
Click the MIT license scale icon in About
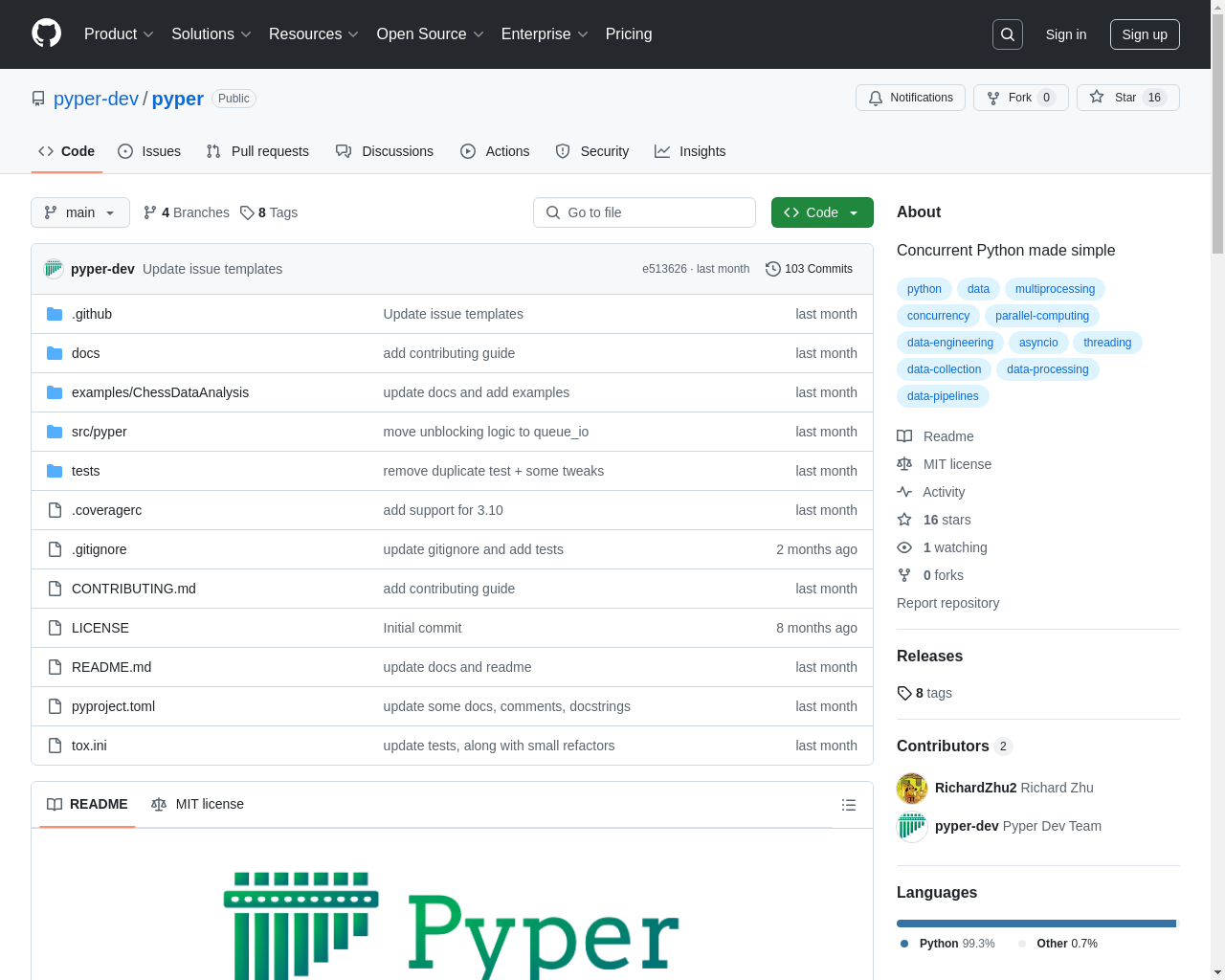(x=904, y=464)
